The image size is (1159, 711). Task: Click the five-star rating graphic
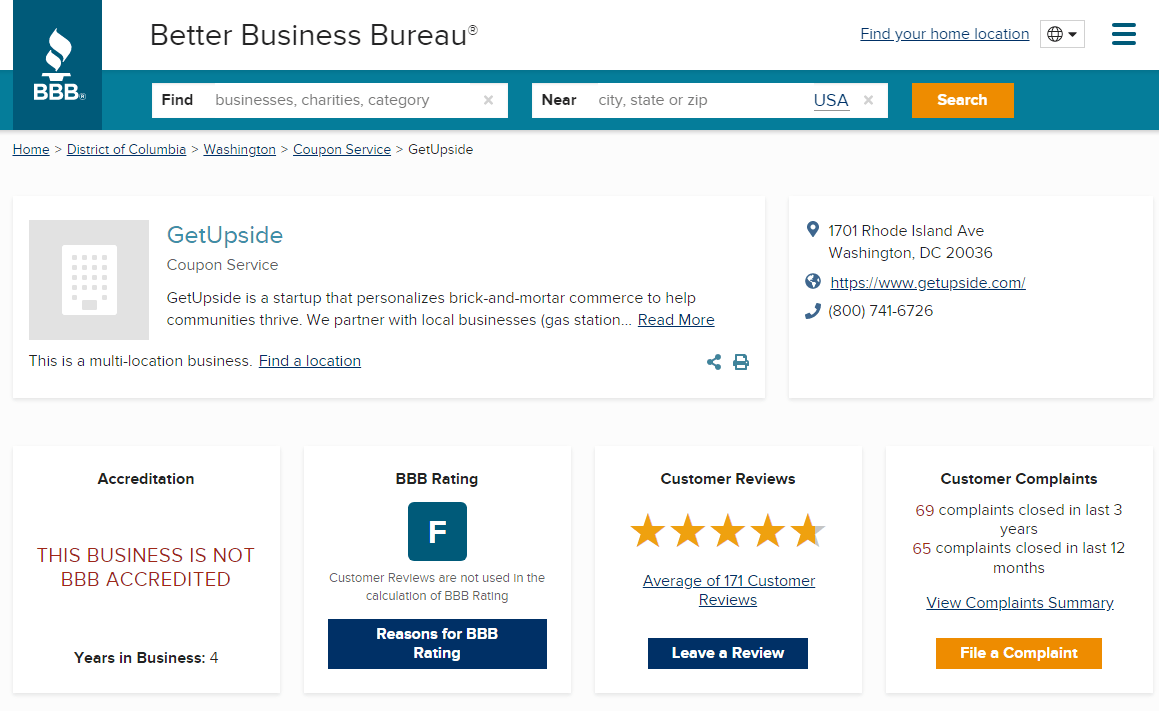point(728,531)
